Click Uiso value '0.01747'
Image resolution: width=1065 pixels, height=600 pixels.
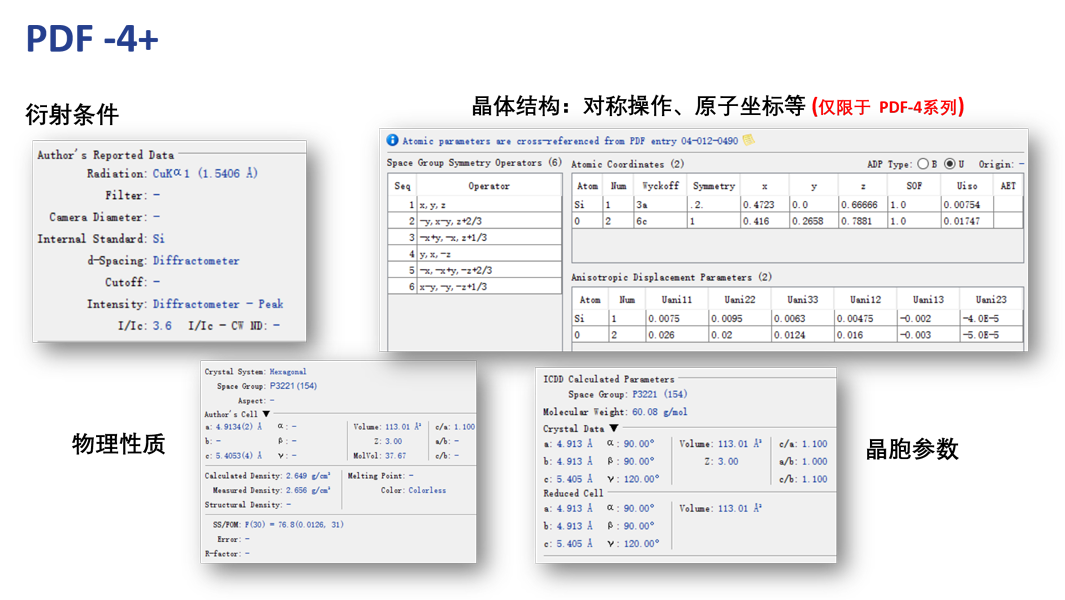point(967,221)
